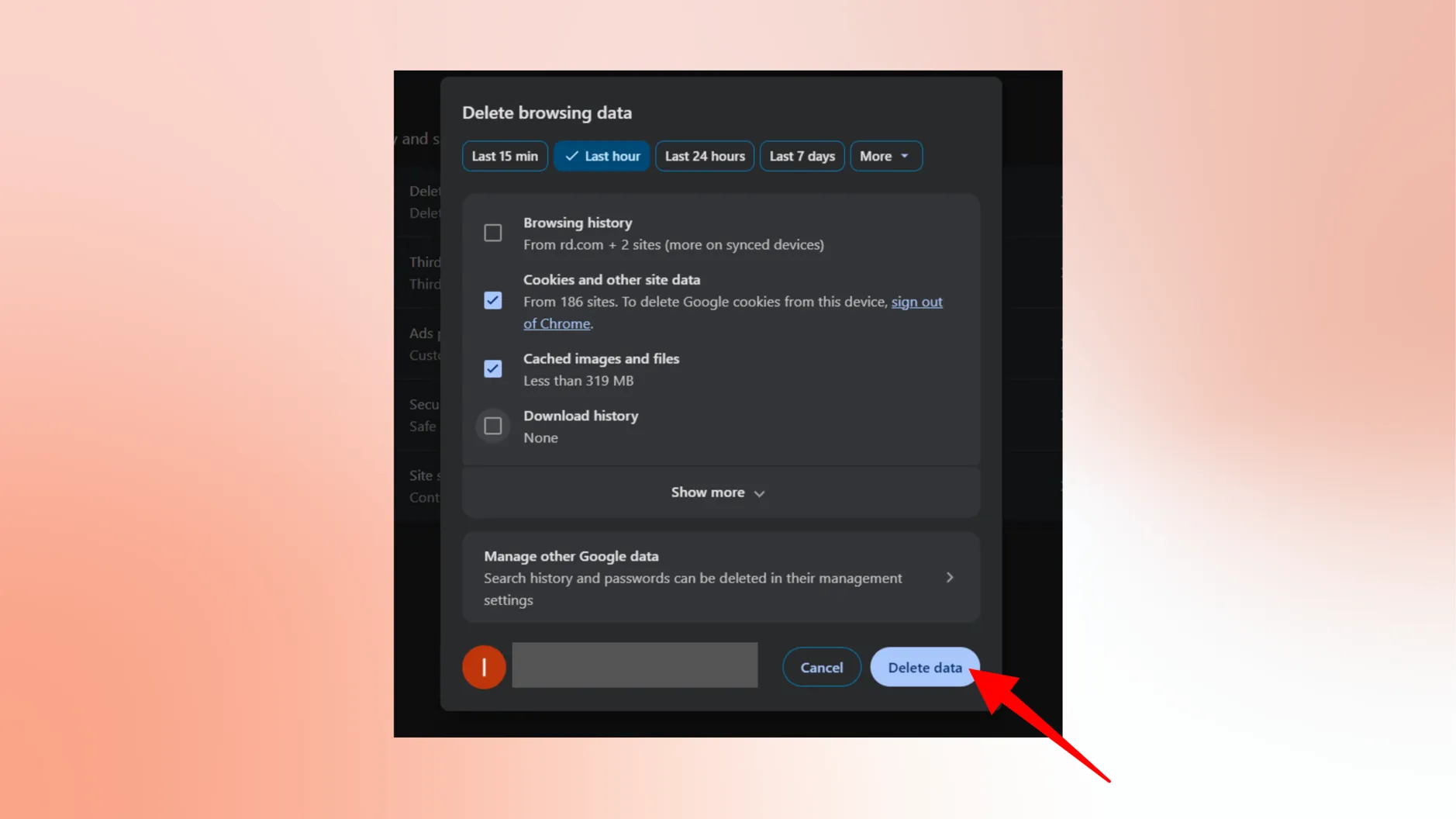Select the Last hour time range
The height and width of the screenshot is (819, 1456).
click(602, 156)
